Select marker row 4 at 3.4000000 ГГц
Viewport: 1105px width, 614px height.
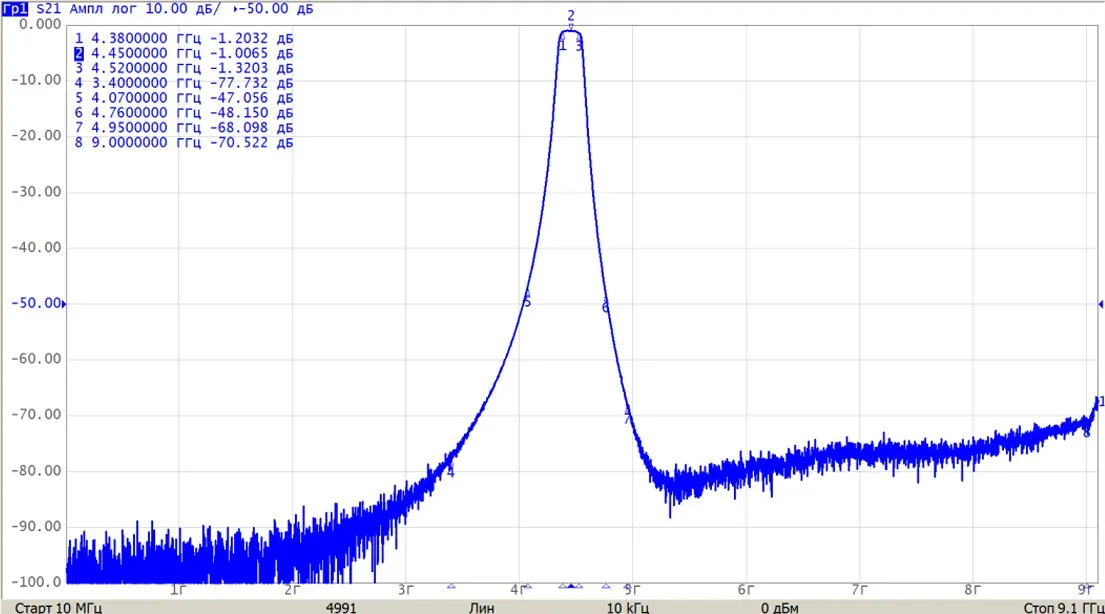[184, 83]
